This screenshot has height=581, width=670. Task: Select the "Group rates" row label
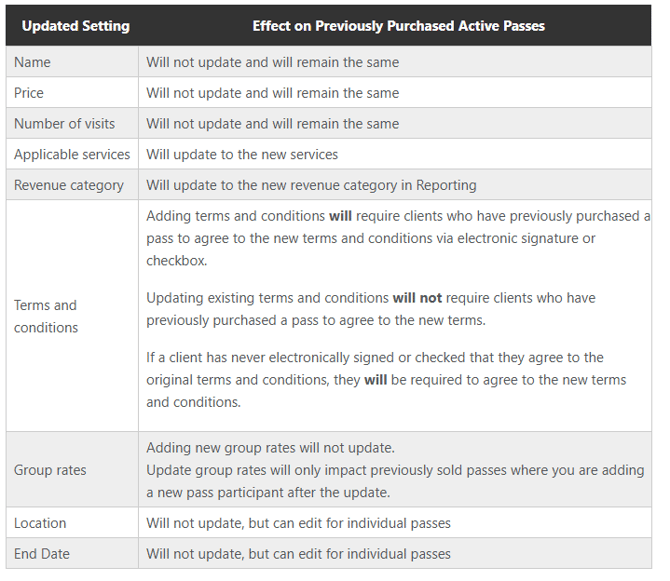pyautogui.click(x=50, y=470)
